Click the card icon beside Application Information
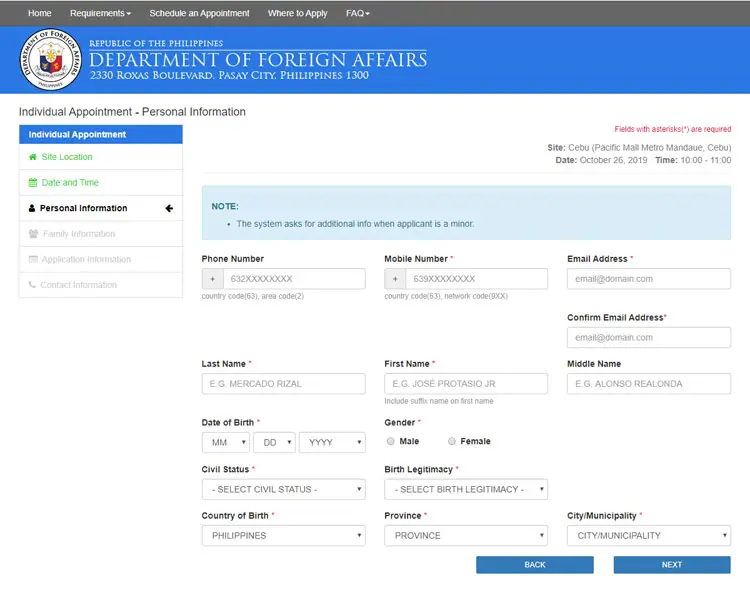Viewport: 750px width, 589px height. coord(33,259)
